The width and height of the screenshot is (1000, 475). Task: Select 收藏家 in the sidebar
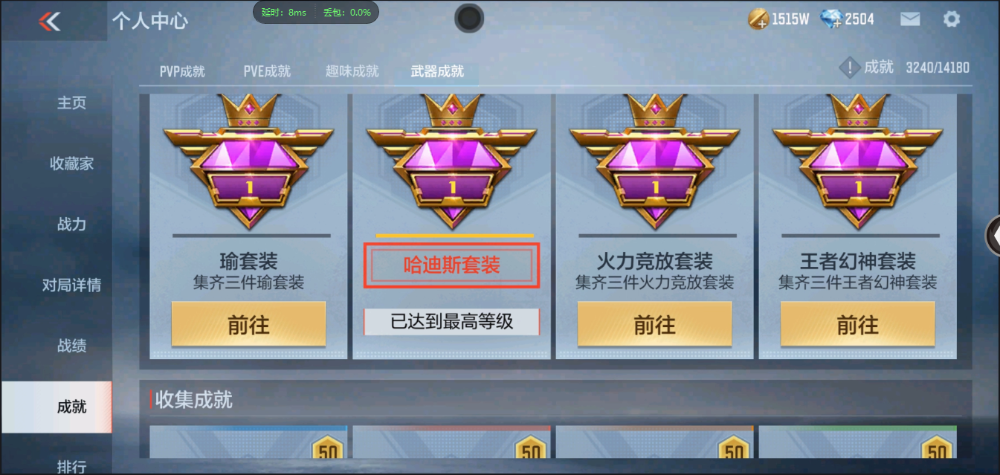71,164
